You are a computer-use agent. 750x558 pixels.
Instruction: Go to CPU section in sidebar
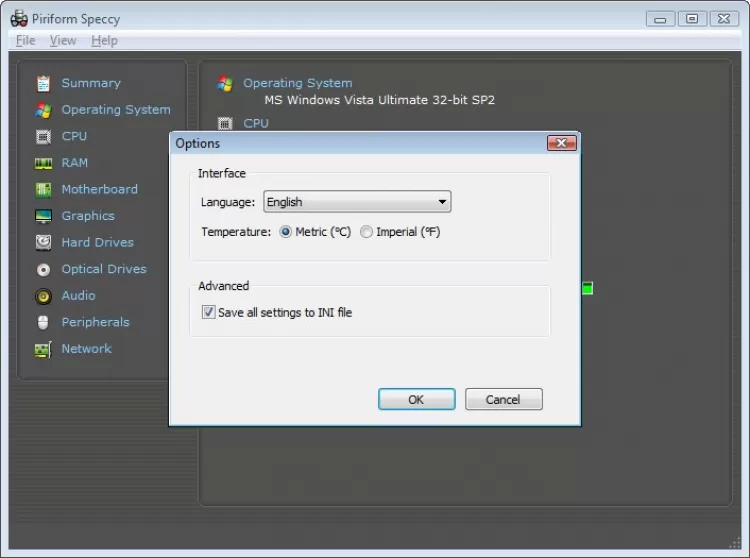[x=74, y=136]
